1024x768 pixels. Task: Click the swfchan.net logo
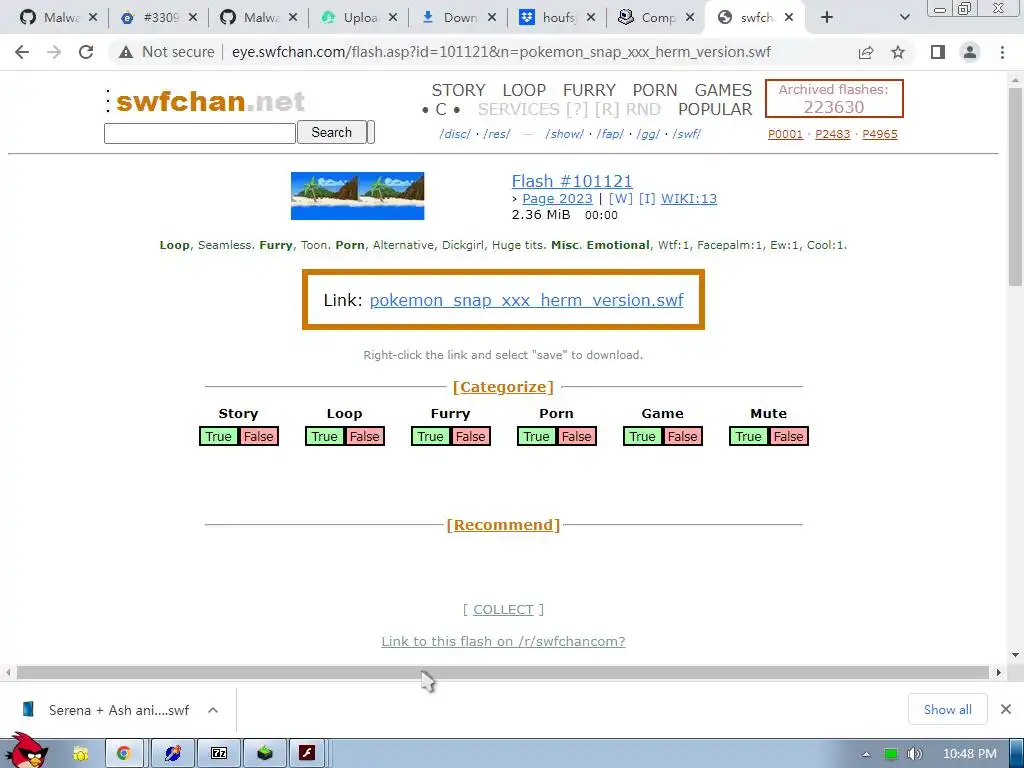click(210, 101)
